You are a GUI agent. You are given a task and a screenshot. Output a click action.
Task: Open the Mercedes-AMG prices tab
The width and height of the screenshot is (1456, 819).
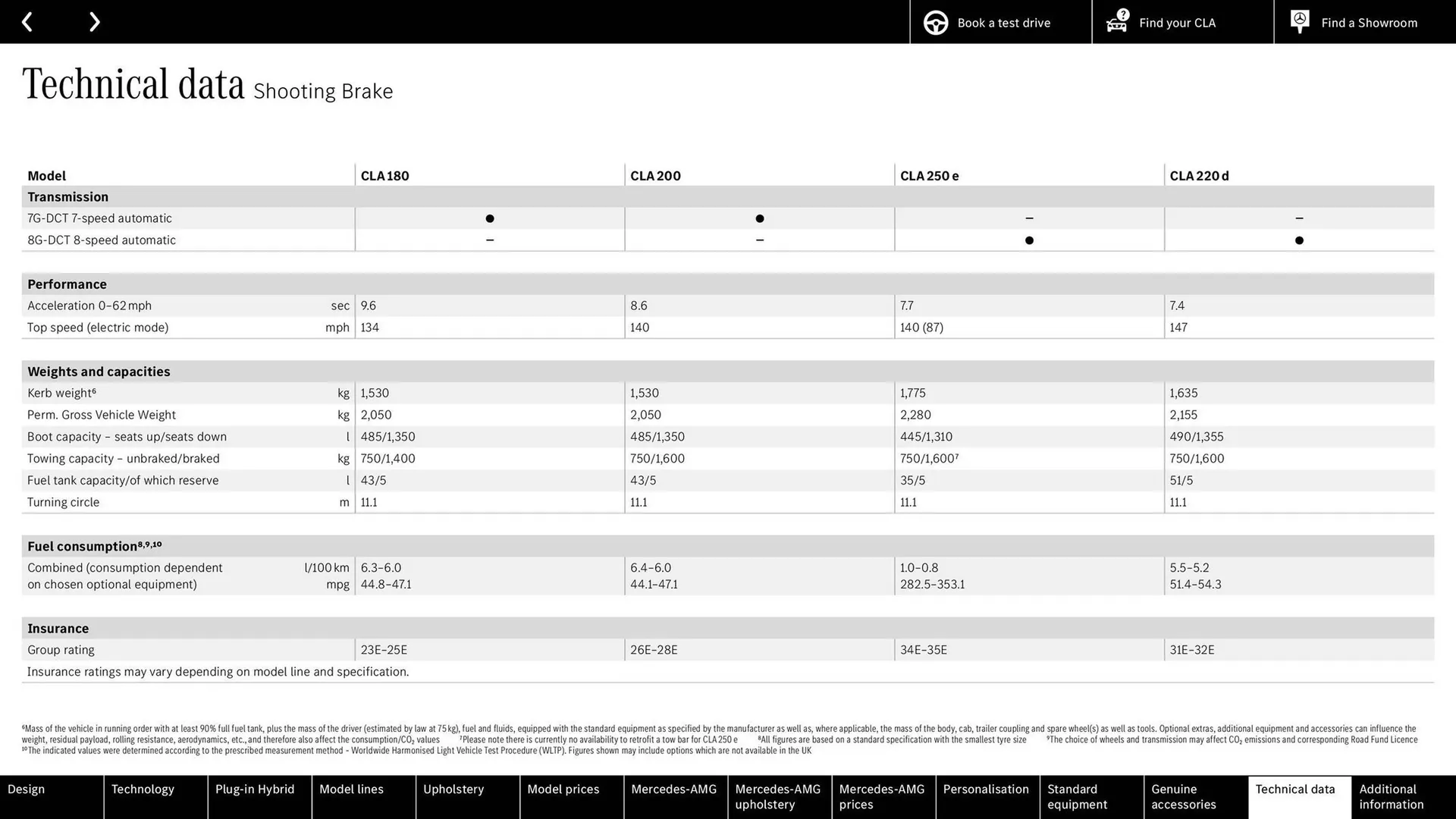coord(882,796)
